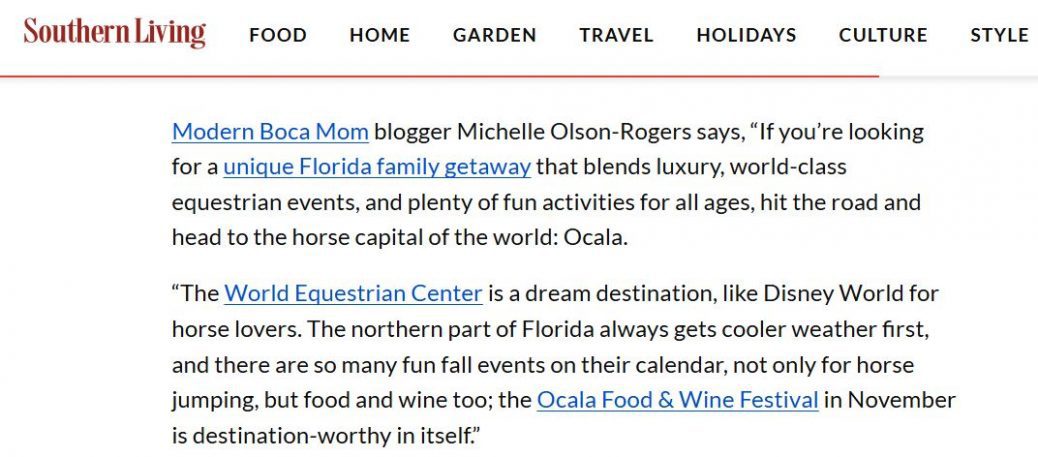The height and width of the screenshot is (457, 1038).
Task: Click the red reading progress bar
Action: [x=440, y=76]
